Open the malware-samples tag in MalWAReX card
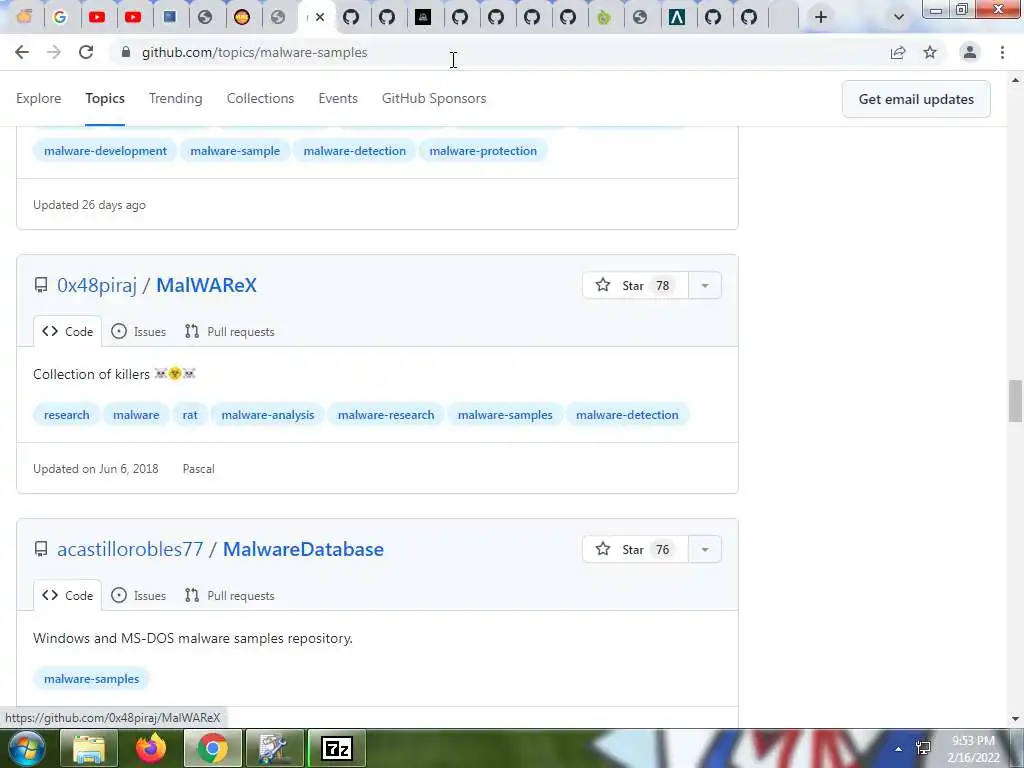 [505, 415]
